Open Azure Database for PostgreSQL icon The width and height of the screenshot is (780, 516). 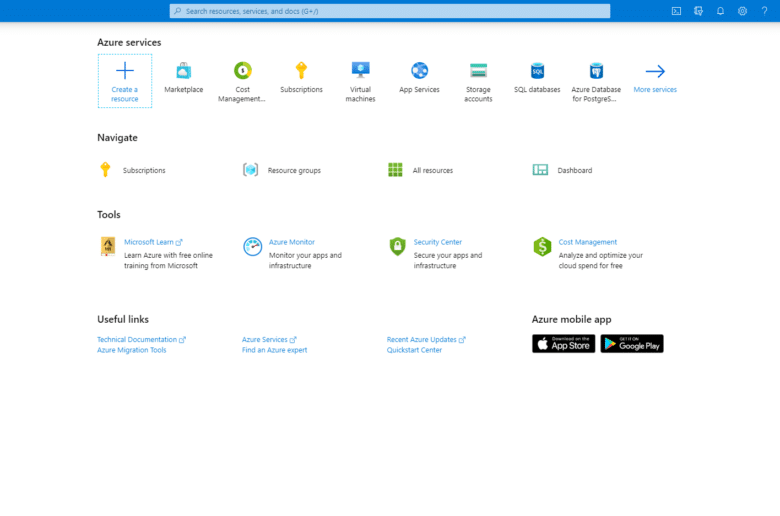pyautogui.click(x=596, y=71)
